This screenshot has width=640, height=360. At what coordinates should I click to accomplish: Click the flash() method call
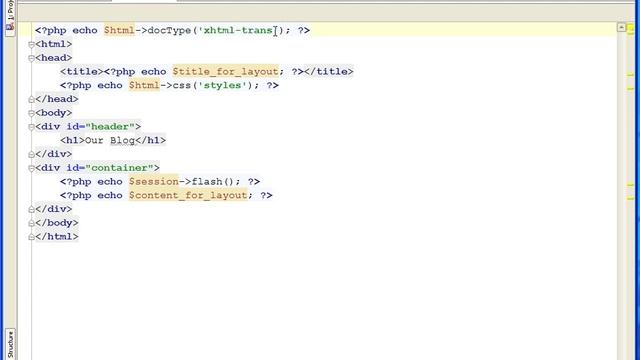213,182
